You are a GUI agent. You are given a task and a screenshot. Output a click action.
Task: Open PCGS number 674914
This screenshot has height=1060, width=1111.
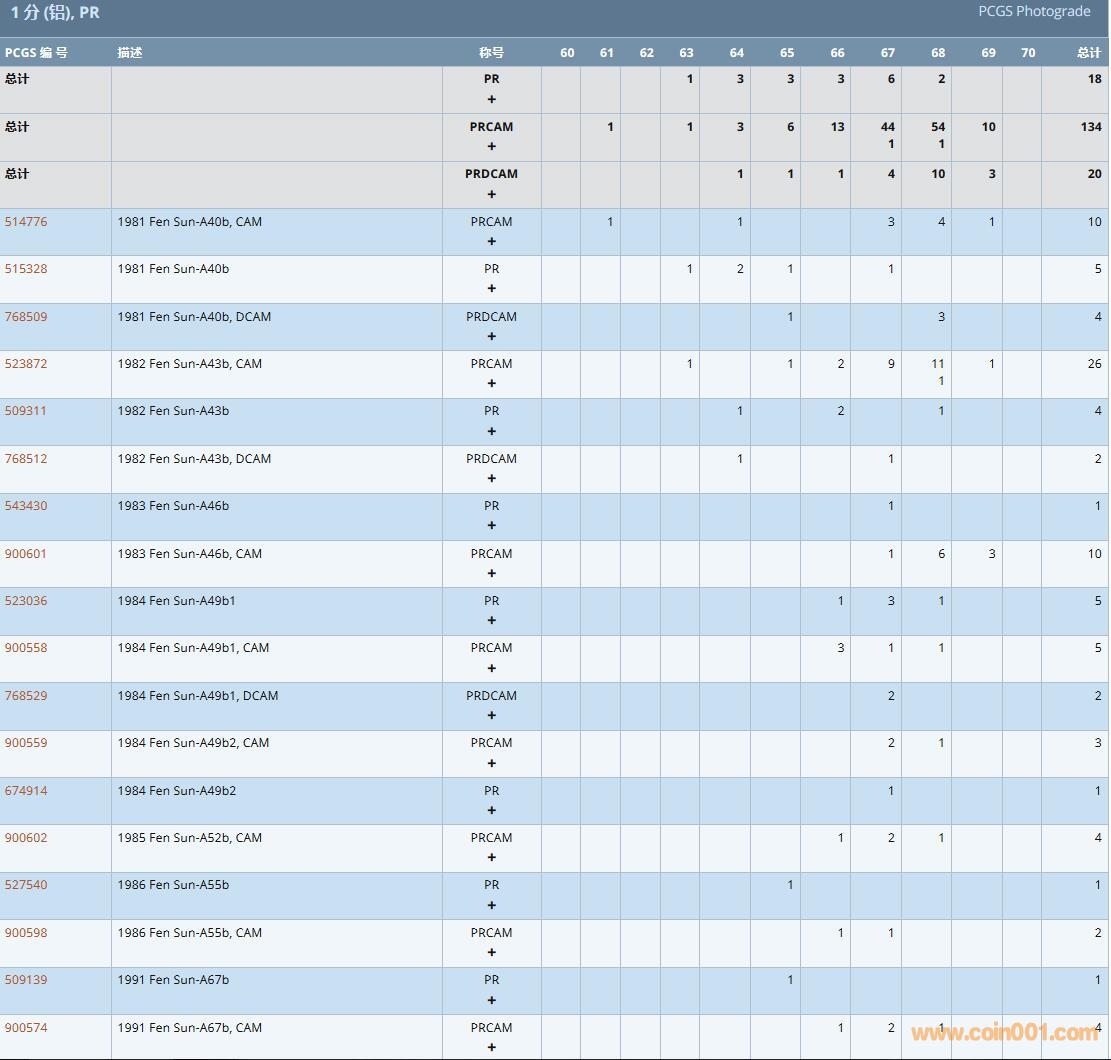(26, 791)
